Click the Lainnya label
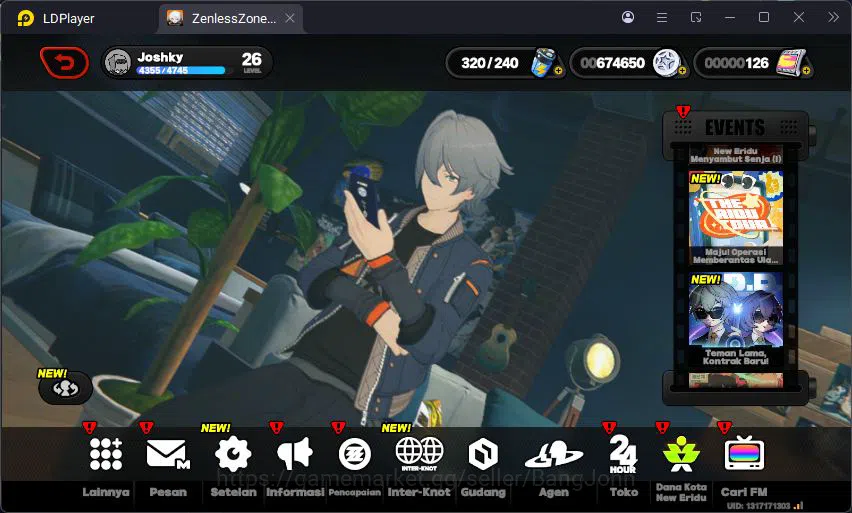 click(106, 492)
